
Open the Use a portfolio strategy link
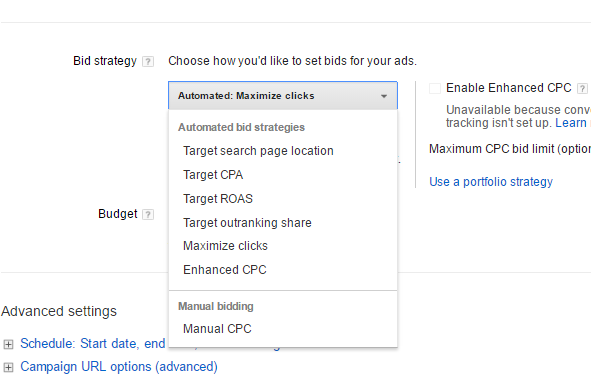click(491, 182)
